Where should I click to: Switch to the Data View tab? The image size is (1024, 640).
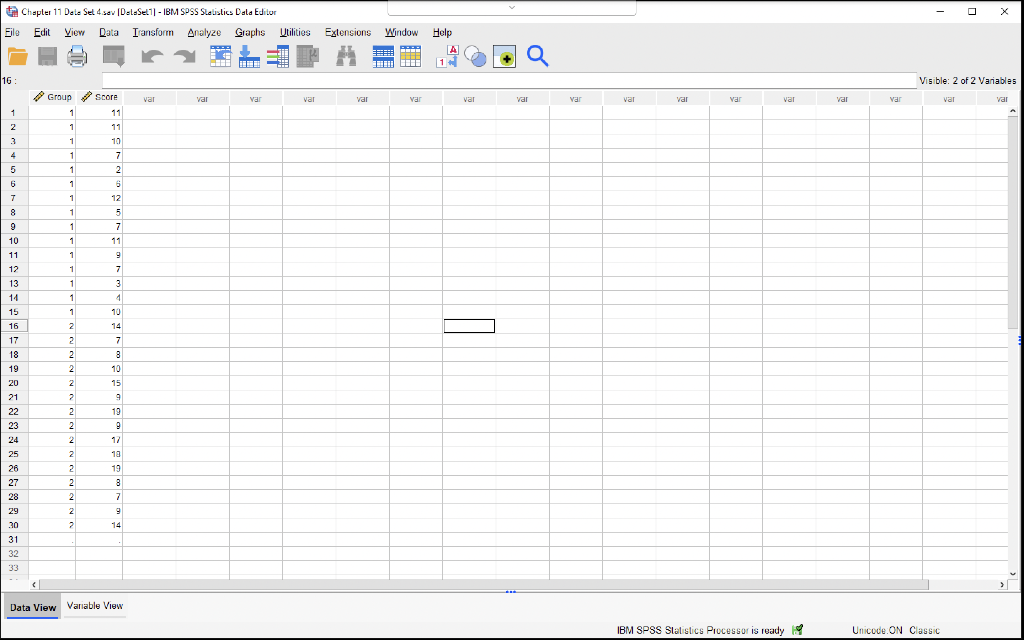pos(32,607)
